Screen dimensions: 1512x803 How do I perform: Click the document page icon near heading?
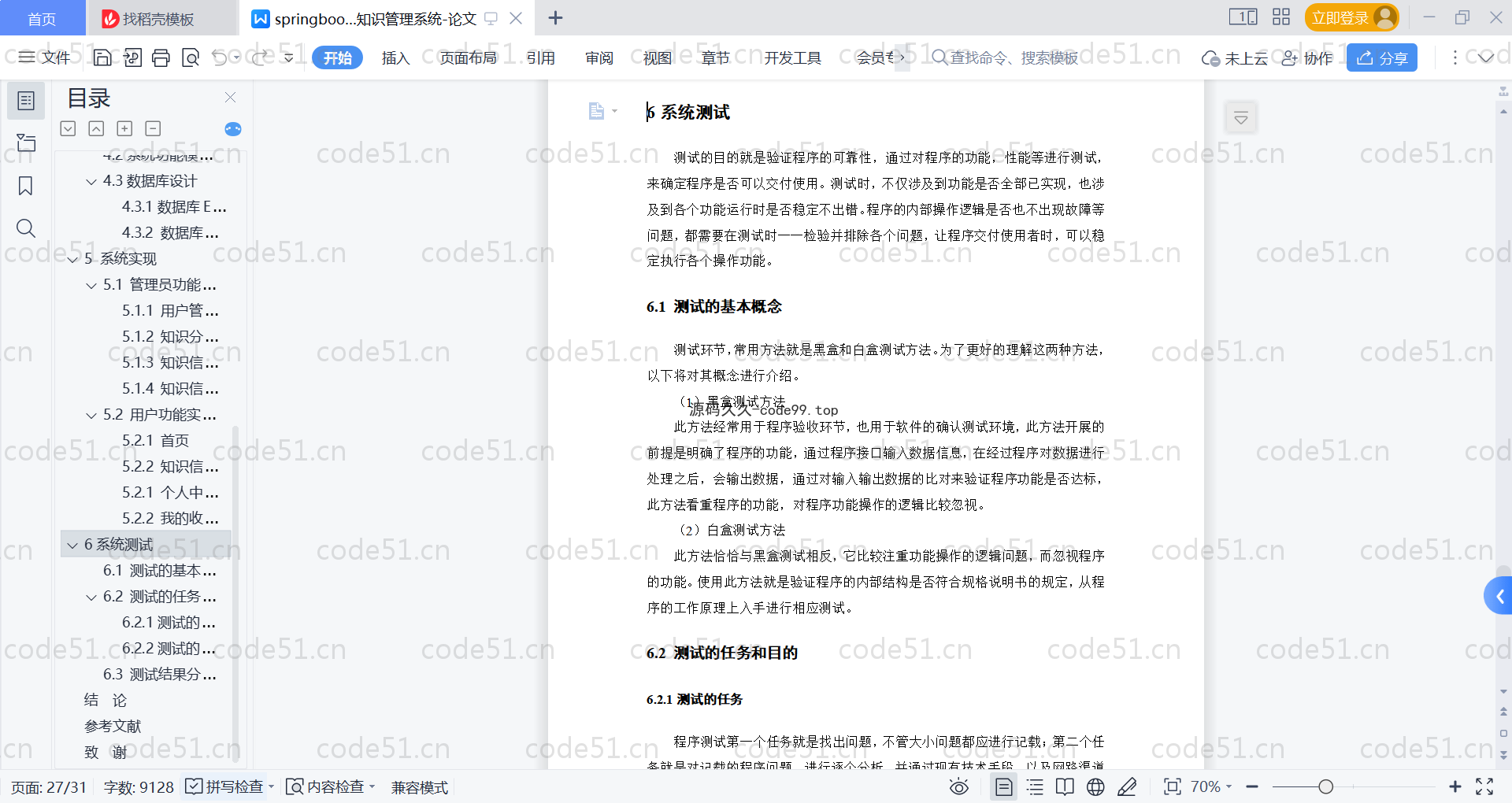[597, 111]
